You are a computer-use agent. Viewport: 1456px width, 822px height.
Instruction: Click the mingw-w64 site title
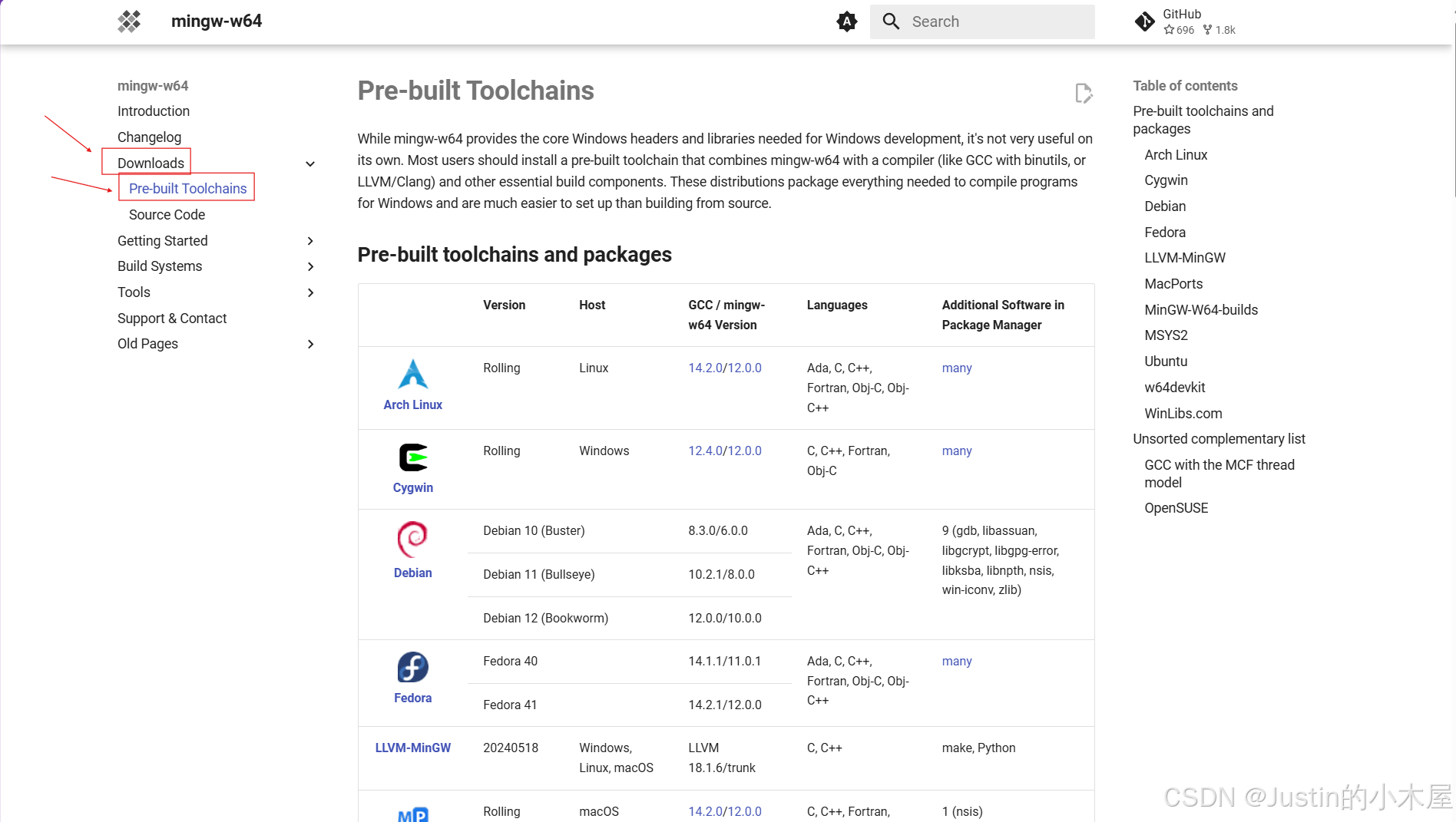217,21
